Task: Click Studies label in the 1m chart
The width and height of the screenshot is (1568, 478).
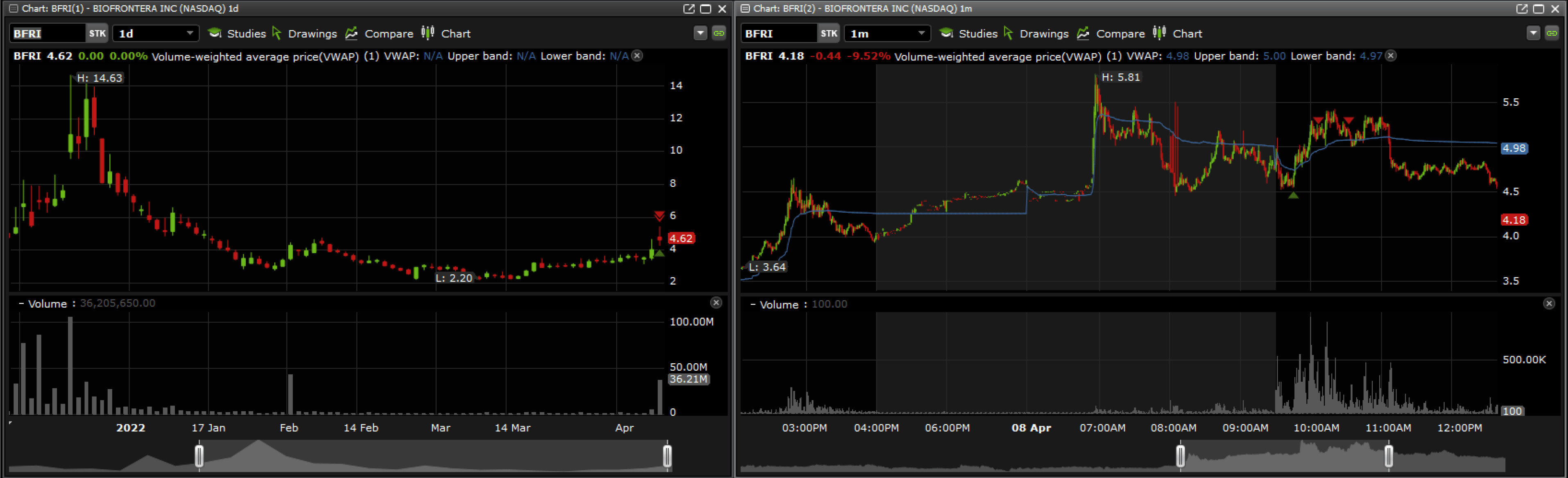Action: click(x=977, y=34)
